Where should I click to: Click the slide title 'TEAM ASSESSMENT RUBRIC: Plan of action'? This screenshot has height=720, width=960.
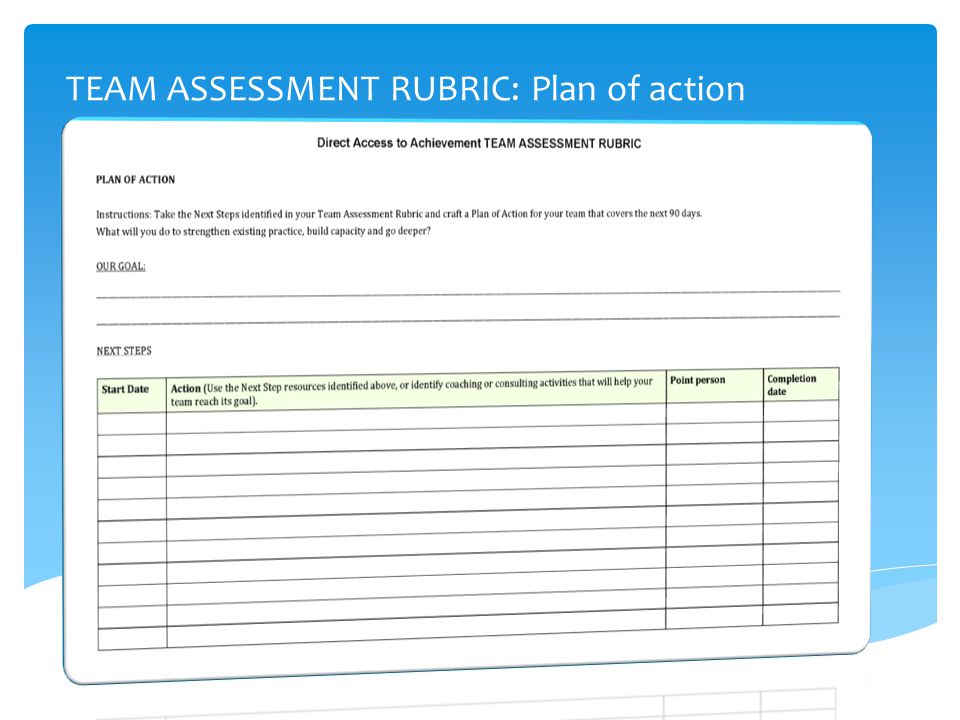tap(405, 89)
